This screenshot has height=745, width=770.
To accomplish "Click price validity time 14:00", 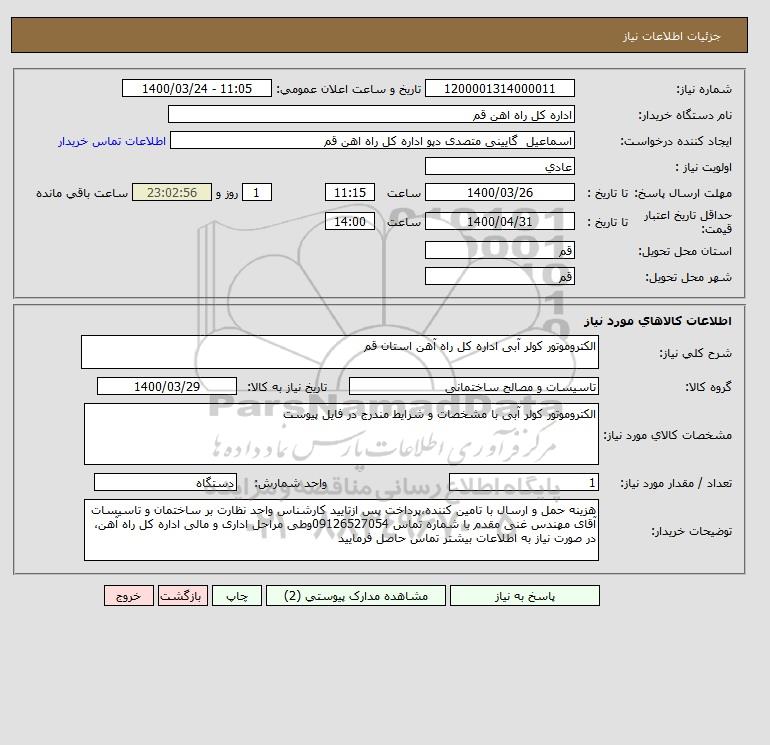I will 350,221.
